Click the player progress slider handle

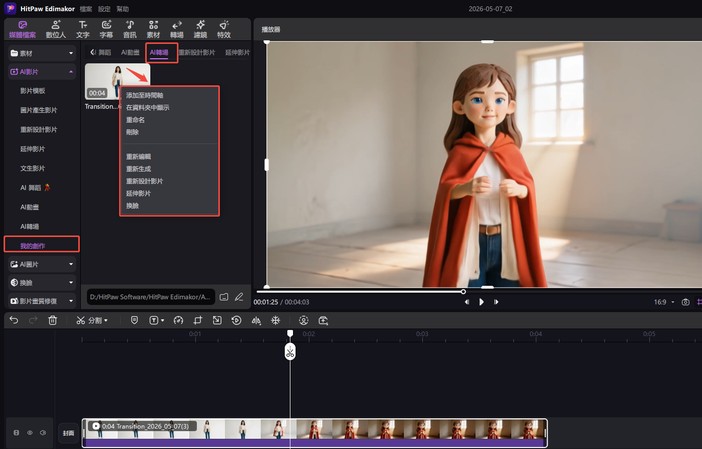click(463, 291)
